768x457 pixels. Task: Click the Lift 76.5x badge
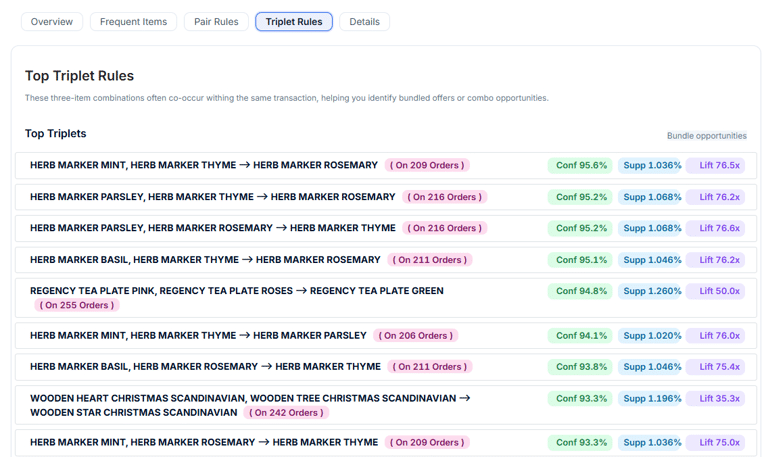click(720, 166)
